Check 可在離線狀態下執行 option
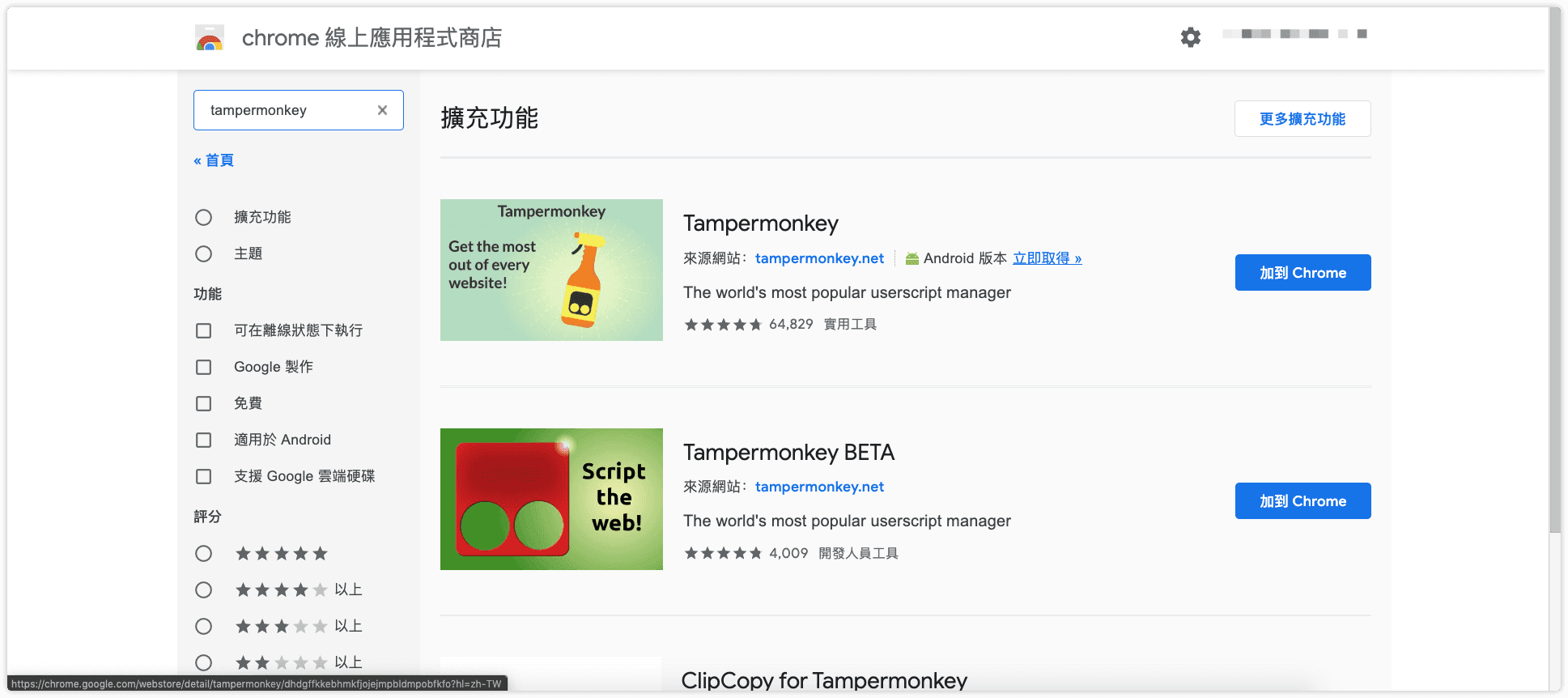Screen dimensions: 1568x698 [203, 330]
